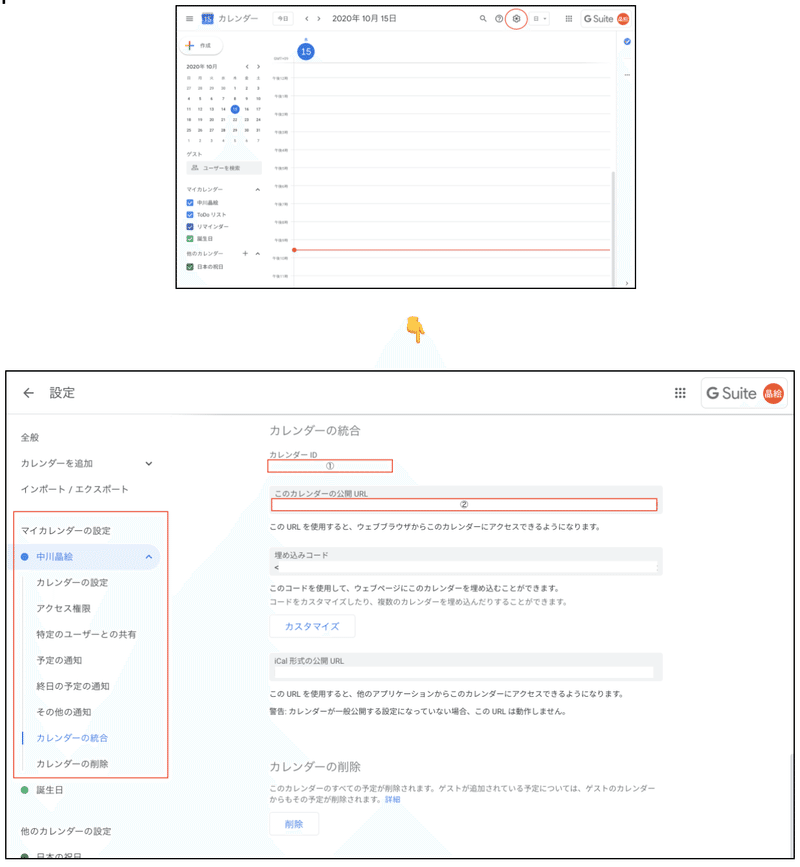The image size is (800, 867).
Task: Toggle 中川晶絵 calendar checkbox
Action: (x=190, y=203)
